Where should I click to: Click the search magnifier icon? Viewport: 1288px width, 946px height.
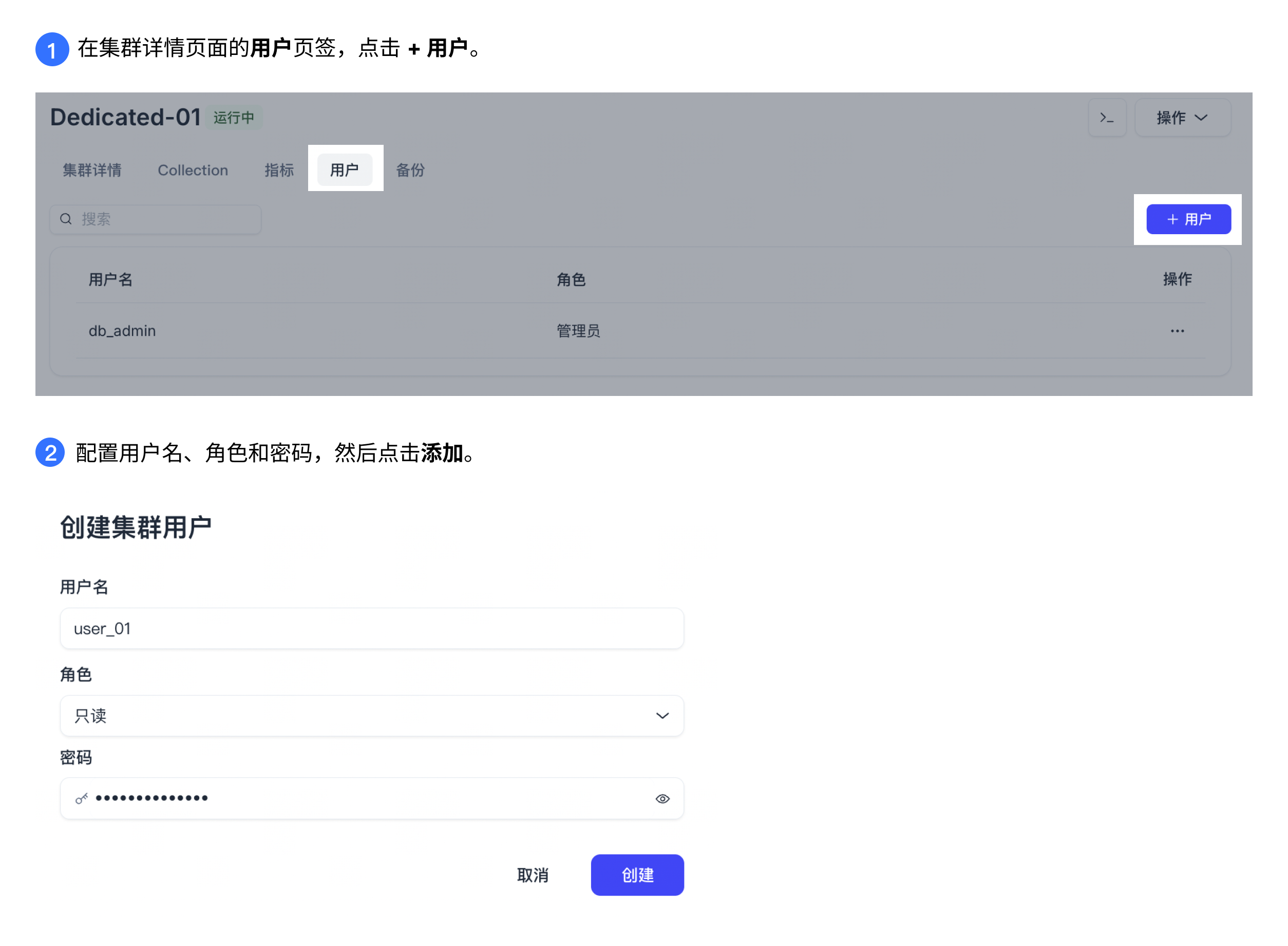pos(66,219)
